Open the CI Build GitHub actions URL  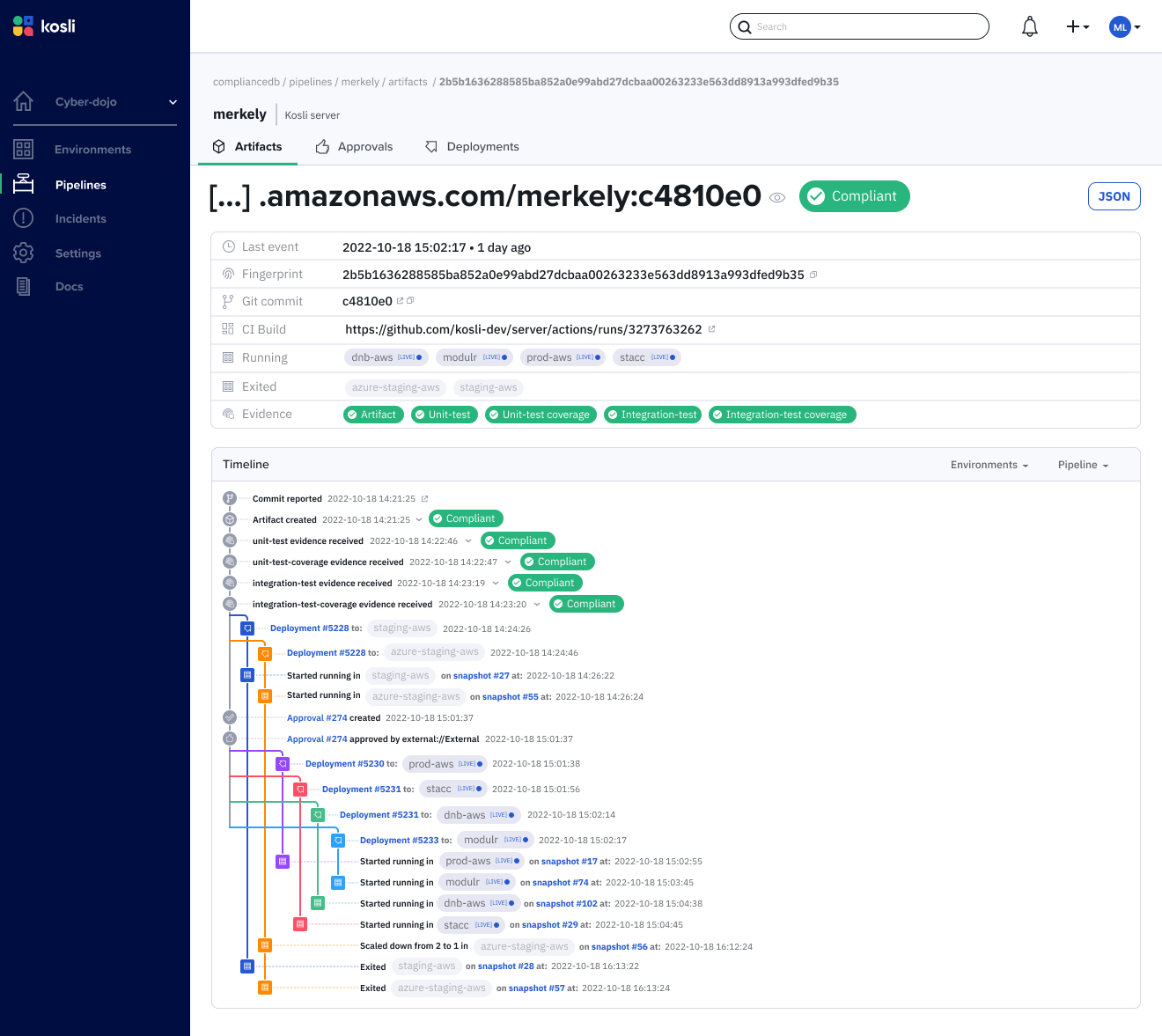point(524,329)
